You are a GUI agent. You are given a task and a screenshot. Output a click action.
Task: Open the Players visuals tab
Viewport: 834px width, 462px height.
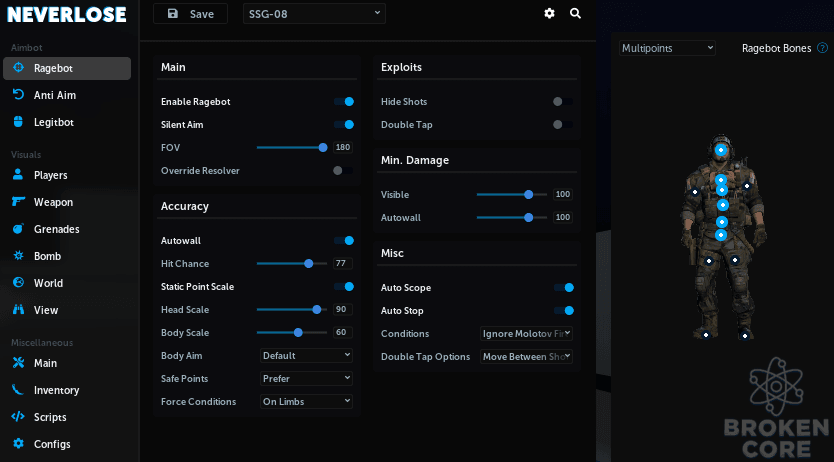[51, 175]
